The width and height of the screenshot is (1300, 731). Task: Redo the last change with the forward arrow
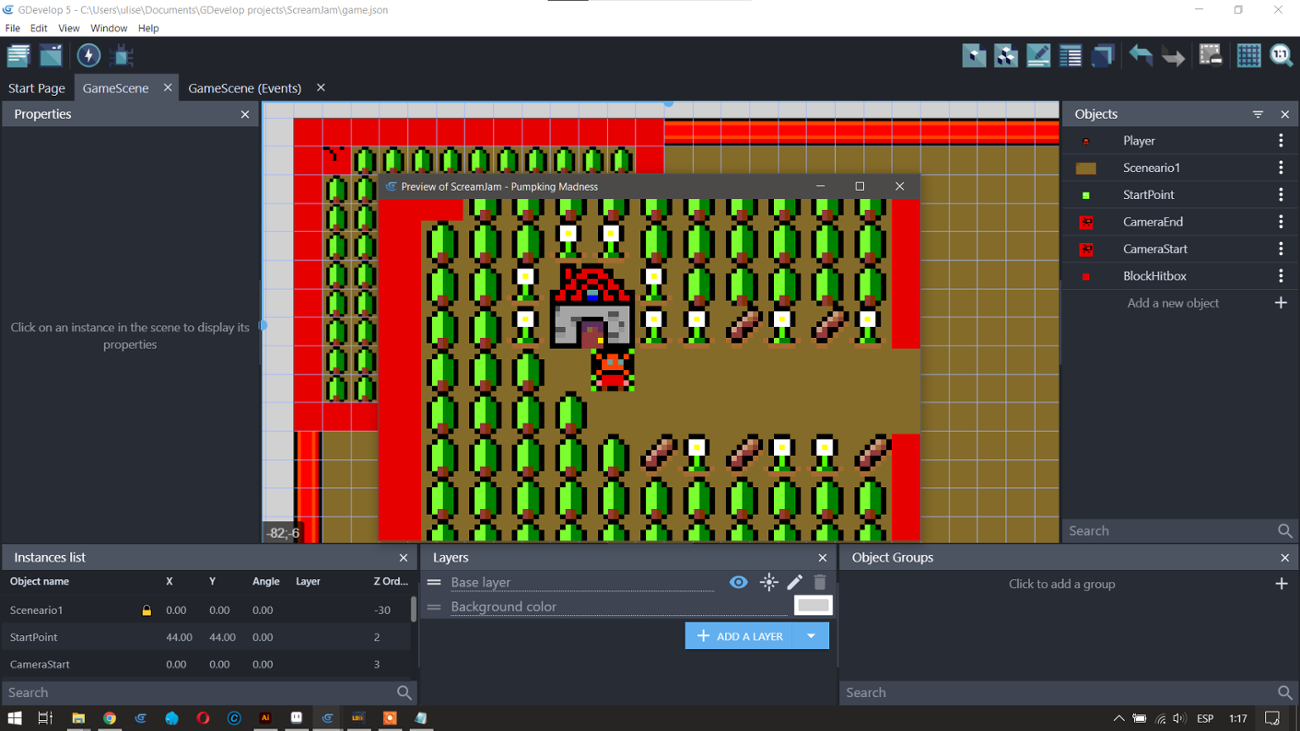pyautogui.click(x=1172, y=55)
